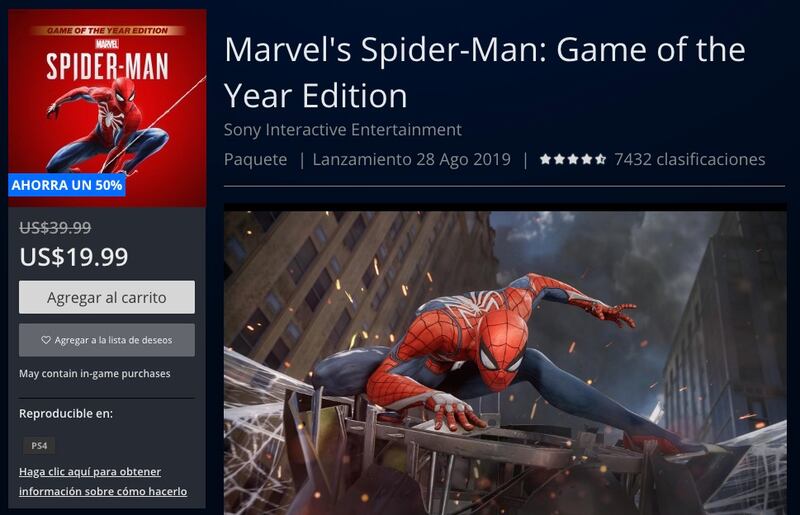Image resolution: width=800 pixels, height=515 pixels.
Task: Click the US$19.99 sale price
Action: click(74, 257)
